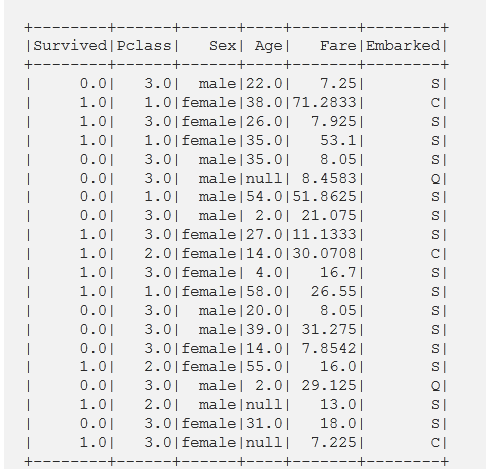
Task: Click the fare value 21.075
Action: 329,215
